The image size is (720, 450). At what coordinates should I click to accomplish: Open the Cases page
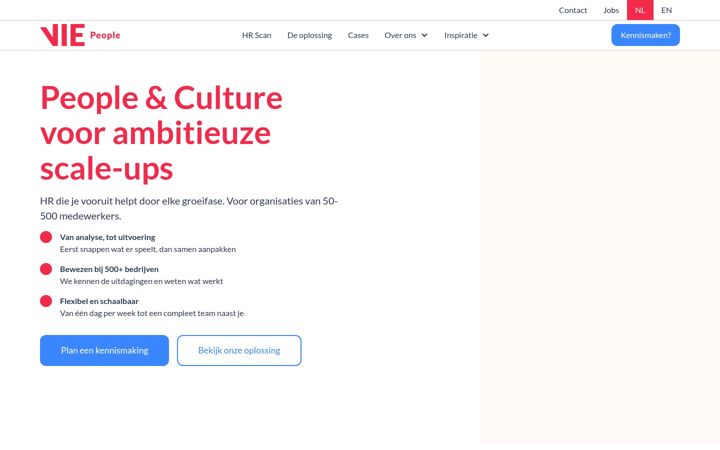(x=358, y=35)
